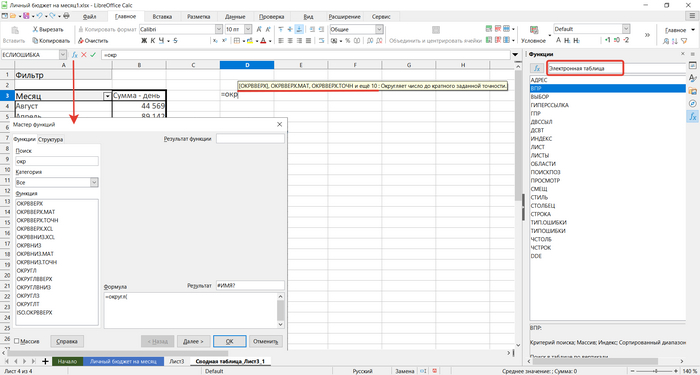Toggle bold Ж formatting
700x375 pixels.
pyautogui.click(x=144, y=41)
